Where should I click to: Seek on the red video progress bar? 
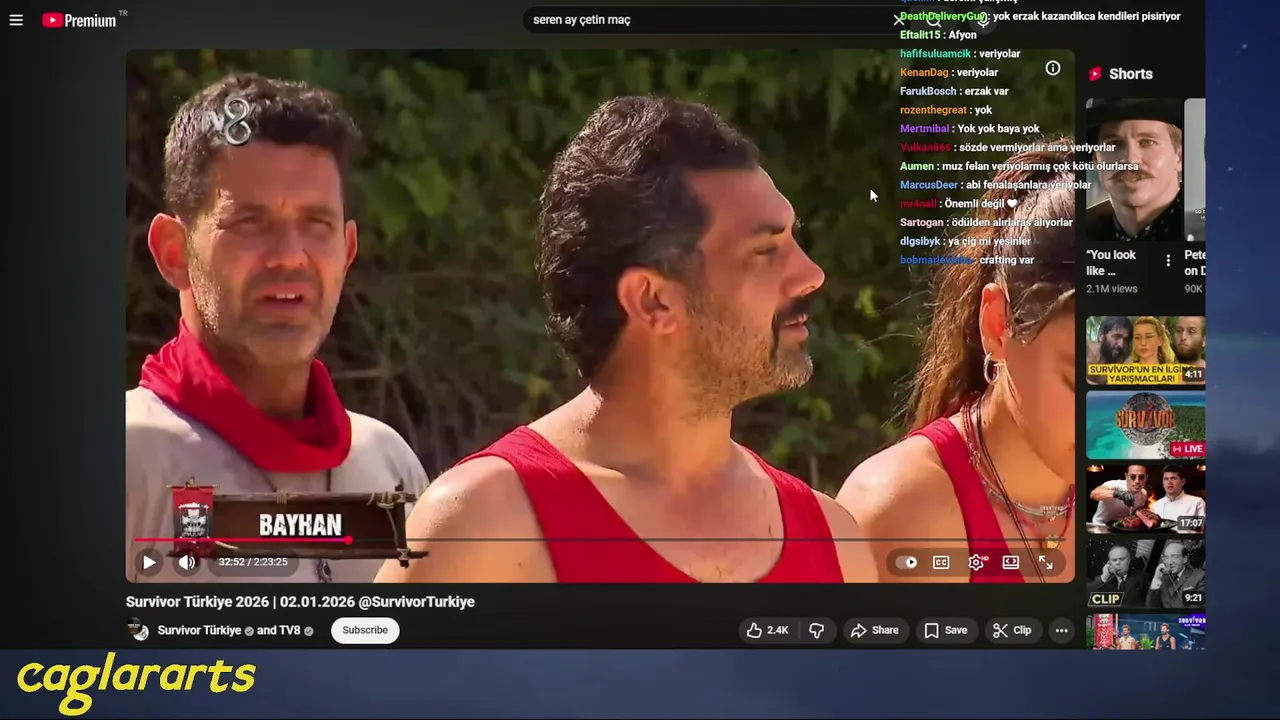[x=600, y=540]
